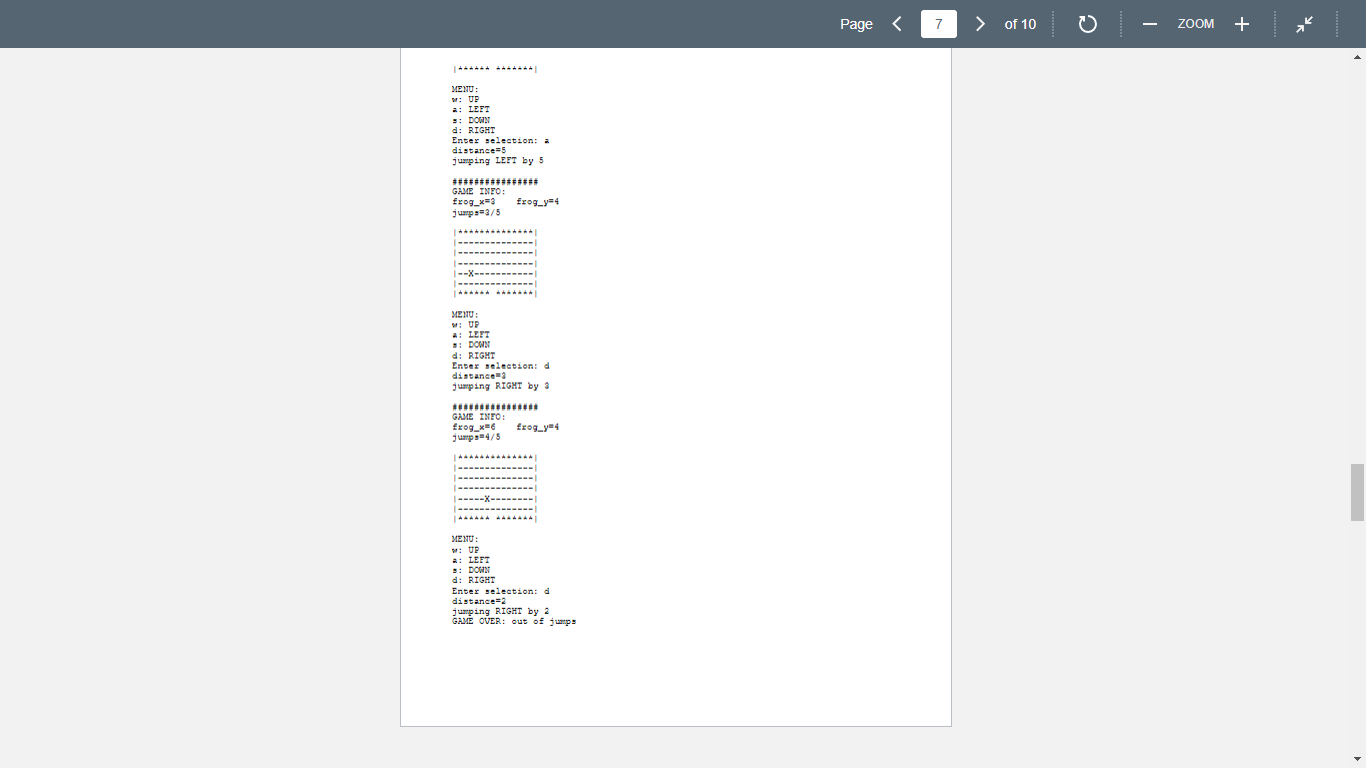The width and height of the screenshot is (1366, 768).
Task: Click the 'frog_x=6' text
Action: [x=474, y=427]
